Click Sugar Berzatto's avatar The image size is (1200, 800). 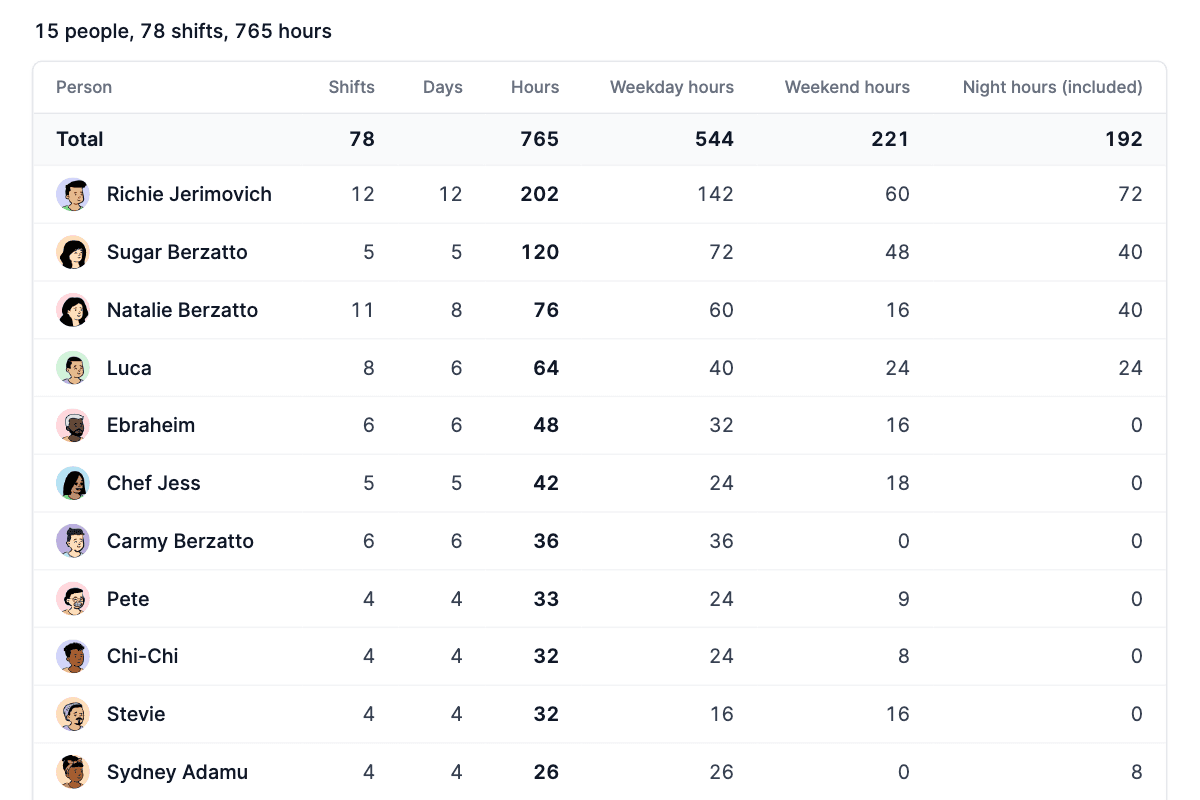point(73,252)
